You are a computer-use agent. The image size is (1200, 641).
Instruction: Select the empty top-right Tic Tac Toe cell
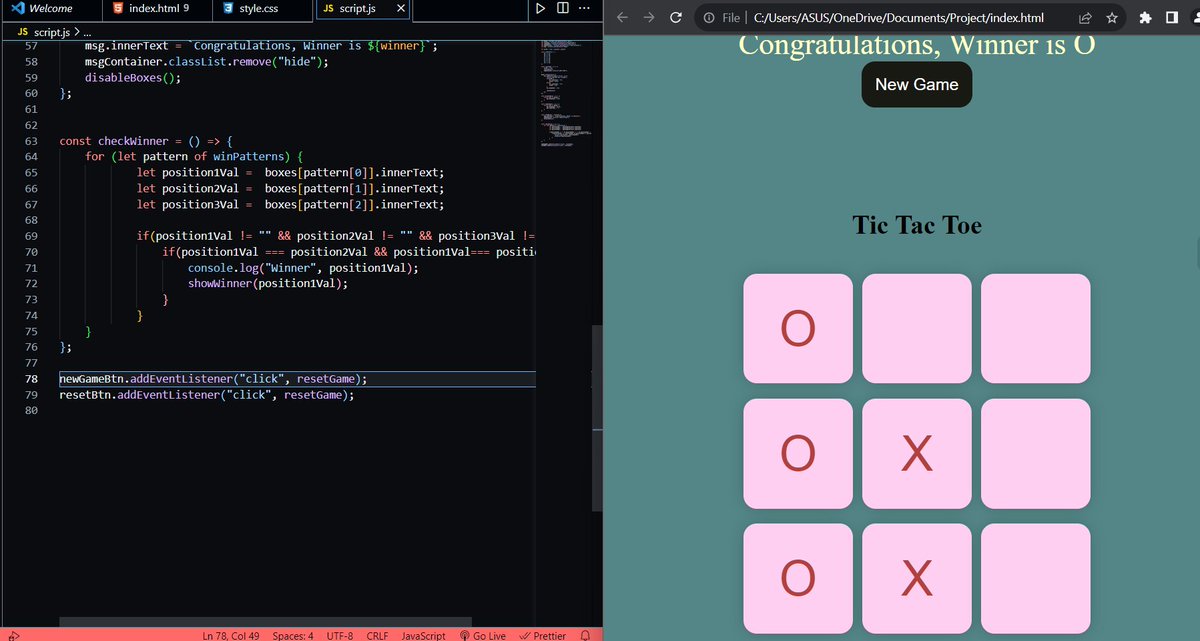(1035, 328)
